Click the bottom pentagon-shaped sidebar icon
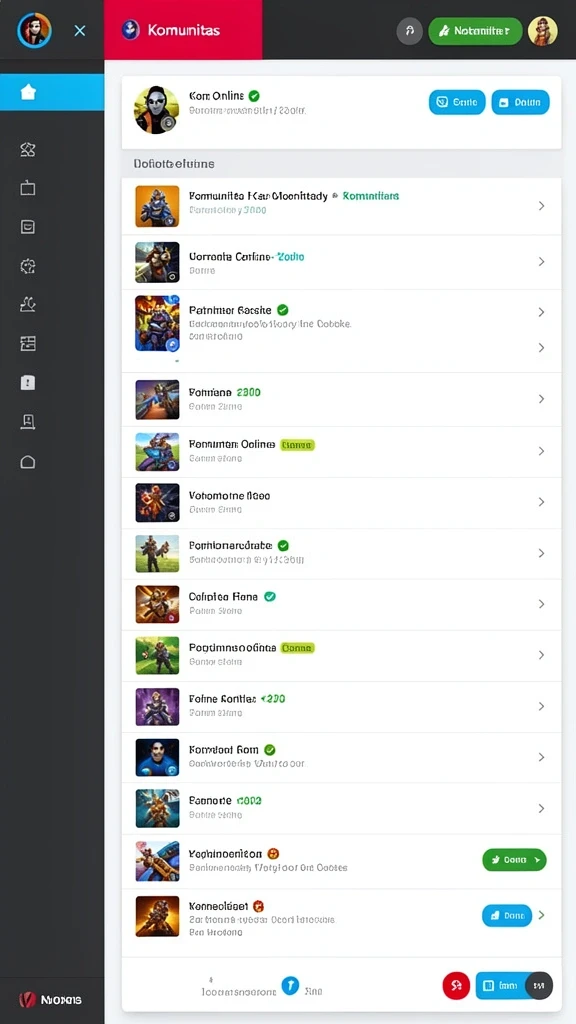This screenshot has width=576, height=1024. point(27,462)
